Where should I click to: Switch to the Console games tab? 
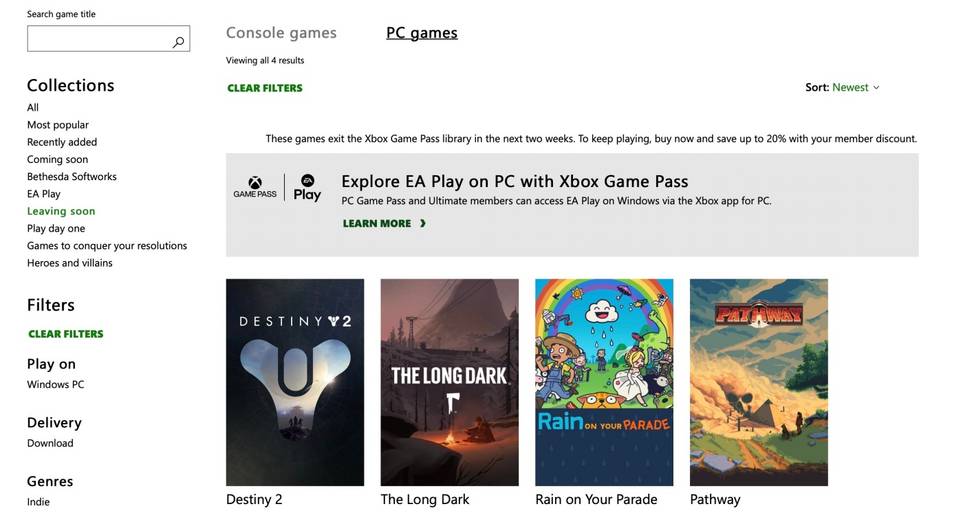pyautogui.click(x=281, y=33)
